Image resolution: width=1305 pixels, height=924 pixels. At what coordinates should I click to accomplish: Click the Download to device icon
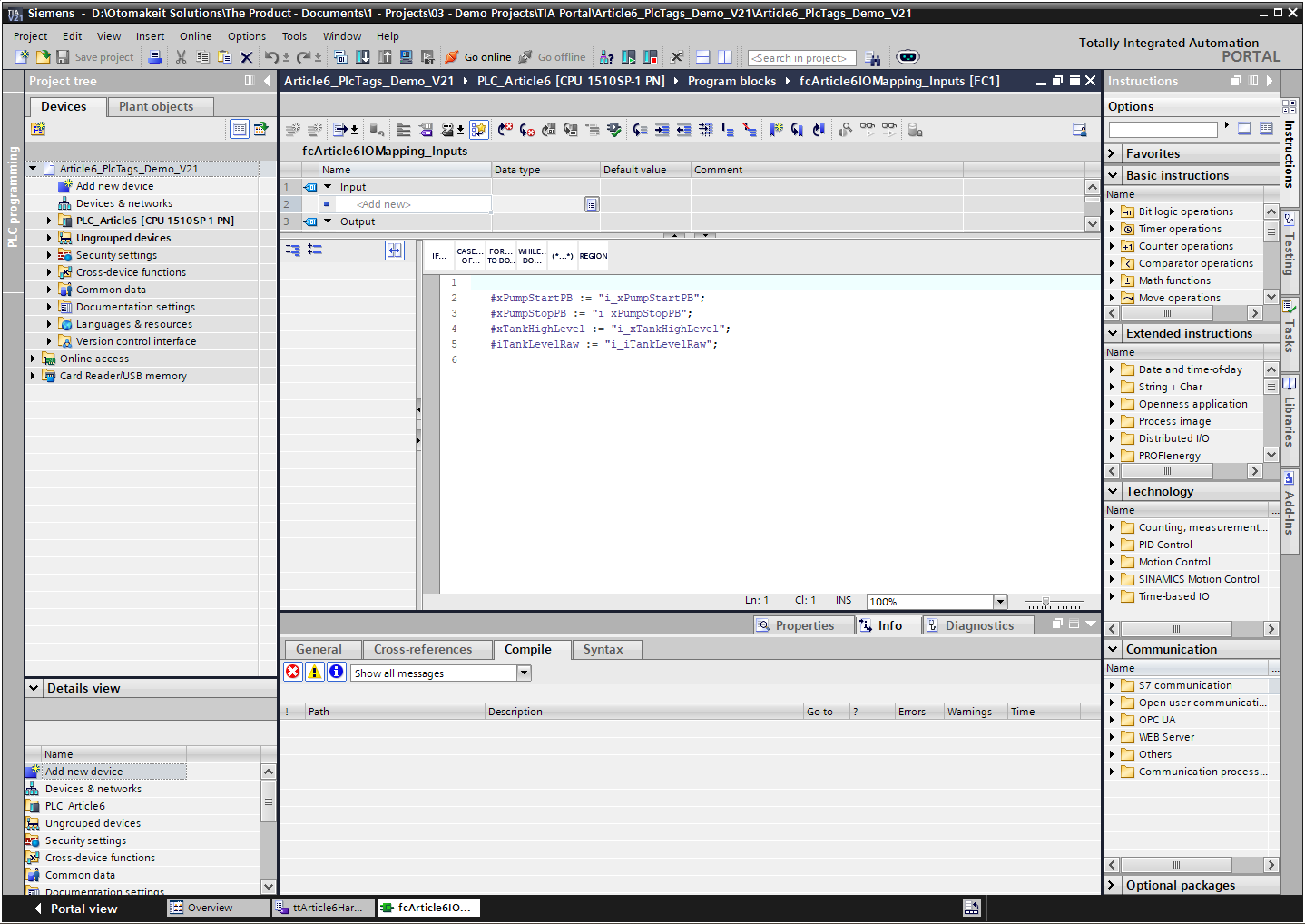363,56
